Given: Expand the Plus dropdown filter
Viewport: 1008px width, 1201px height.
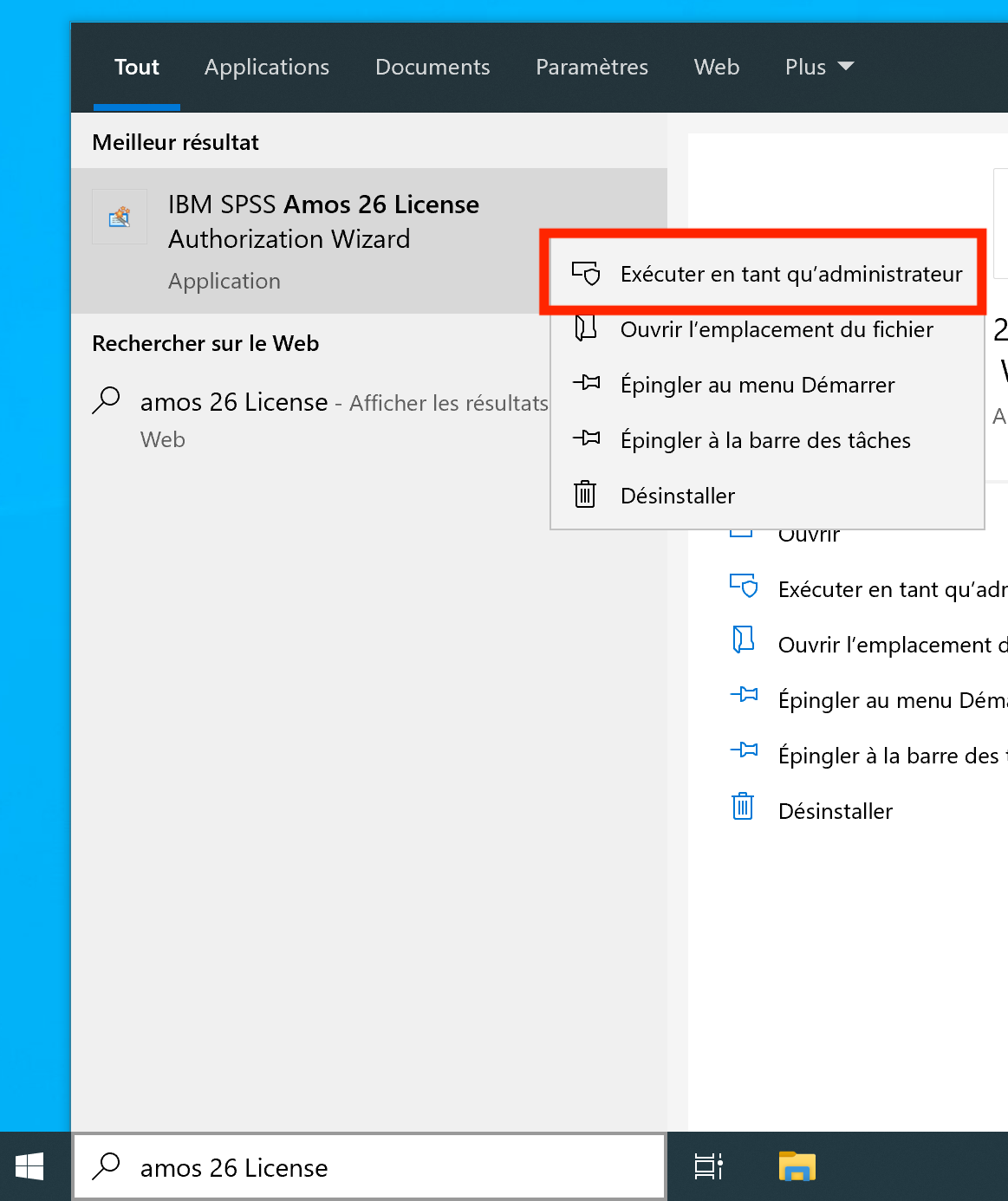Looking at the screenshot, I should pos(819,68).
